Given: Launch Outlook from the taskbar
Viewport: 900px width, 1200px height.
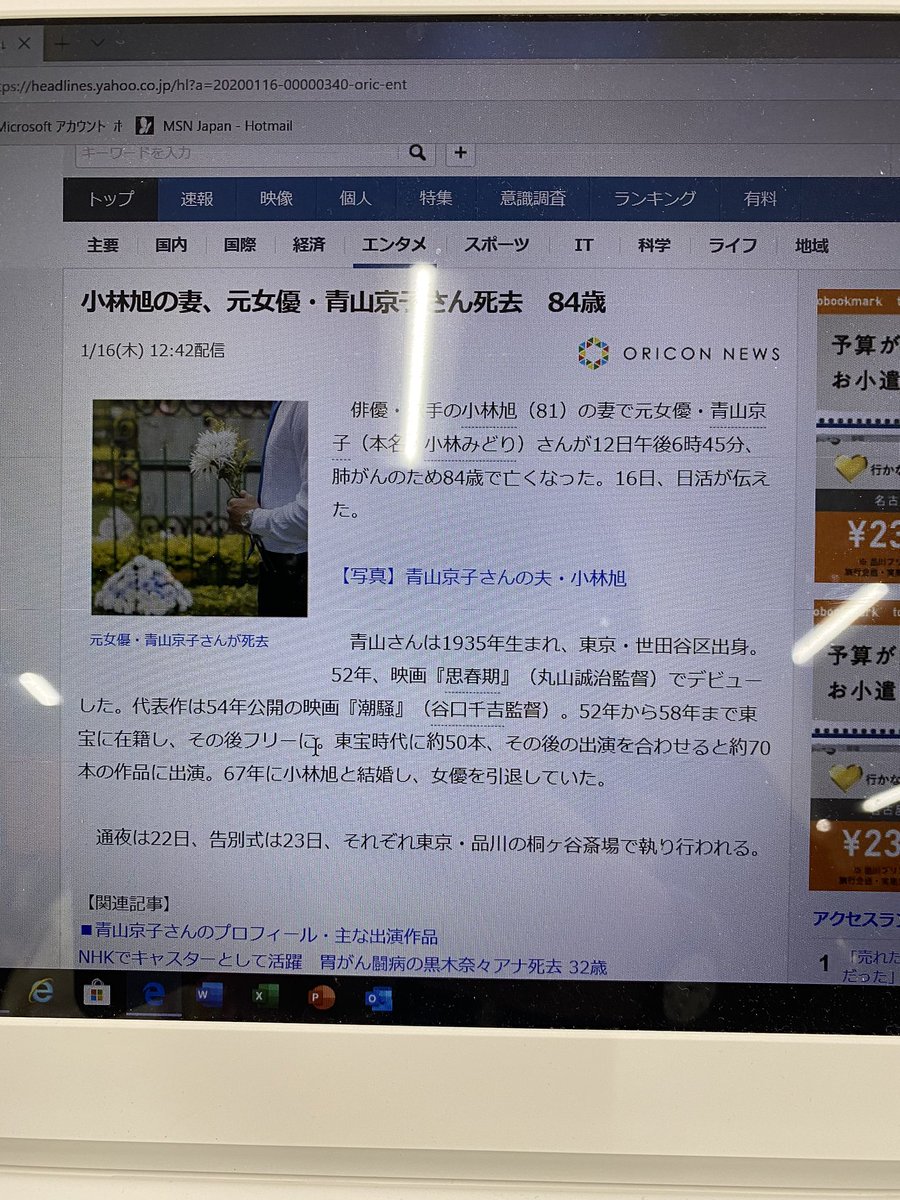Looking at the screenshot, I should point(379,999).
